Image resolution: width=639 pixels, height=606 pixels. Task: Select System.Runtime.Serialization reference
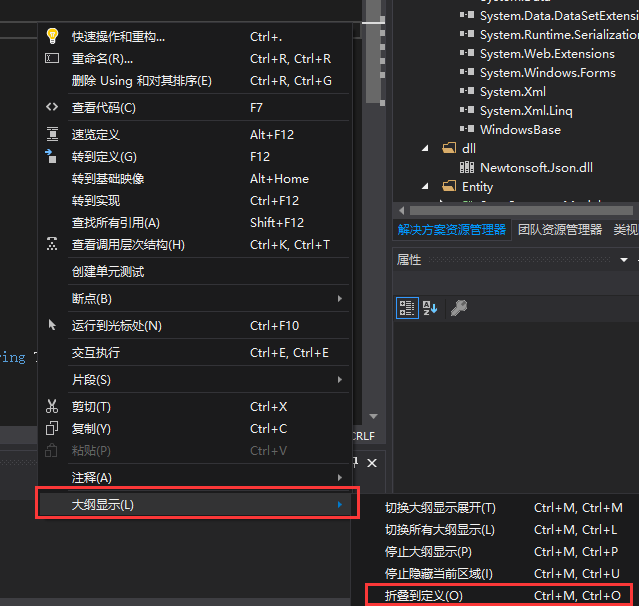(x=559, y=35)
